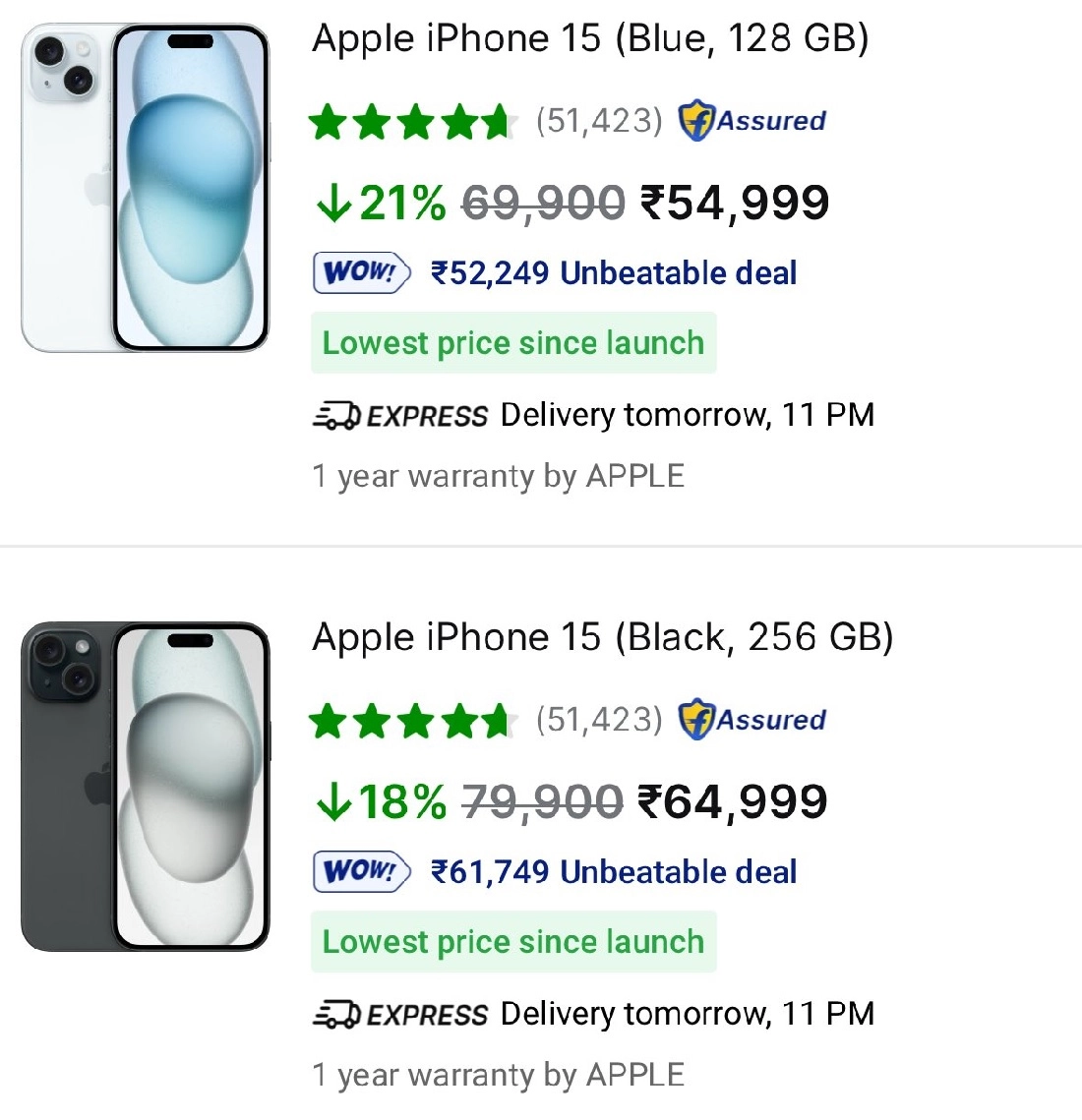Tap 'Lowest price since launch' tag on black iPhone

tap(513, 942)
